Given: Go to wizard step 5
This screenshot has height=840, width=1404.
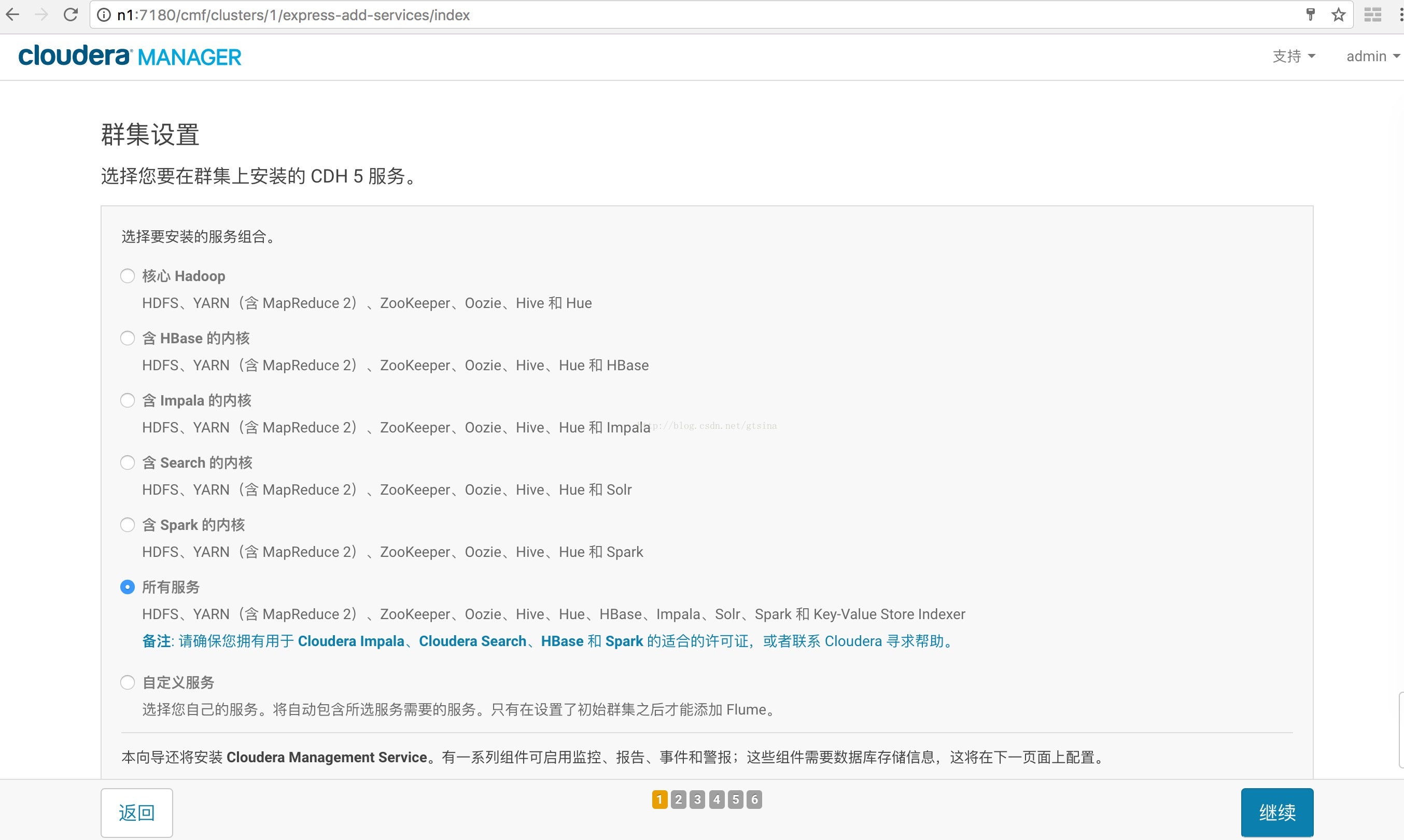Looking at the screenshot, I should pyautogui.click(x=735, y=799).
